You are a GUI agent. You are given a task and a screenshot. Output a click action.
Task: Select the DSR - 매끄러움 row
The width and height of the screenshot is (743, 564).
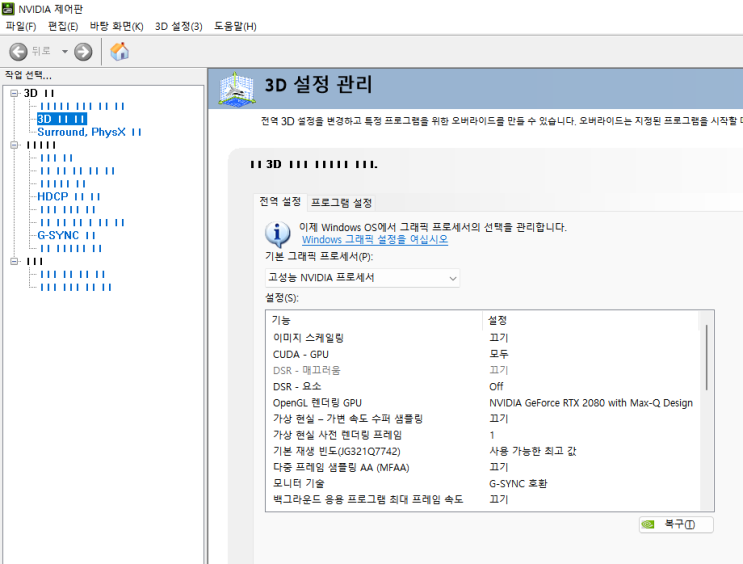482,370
